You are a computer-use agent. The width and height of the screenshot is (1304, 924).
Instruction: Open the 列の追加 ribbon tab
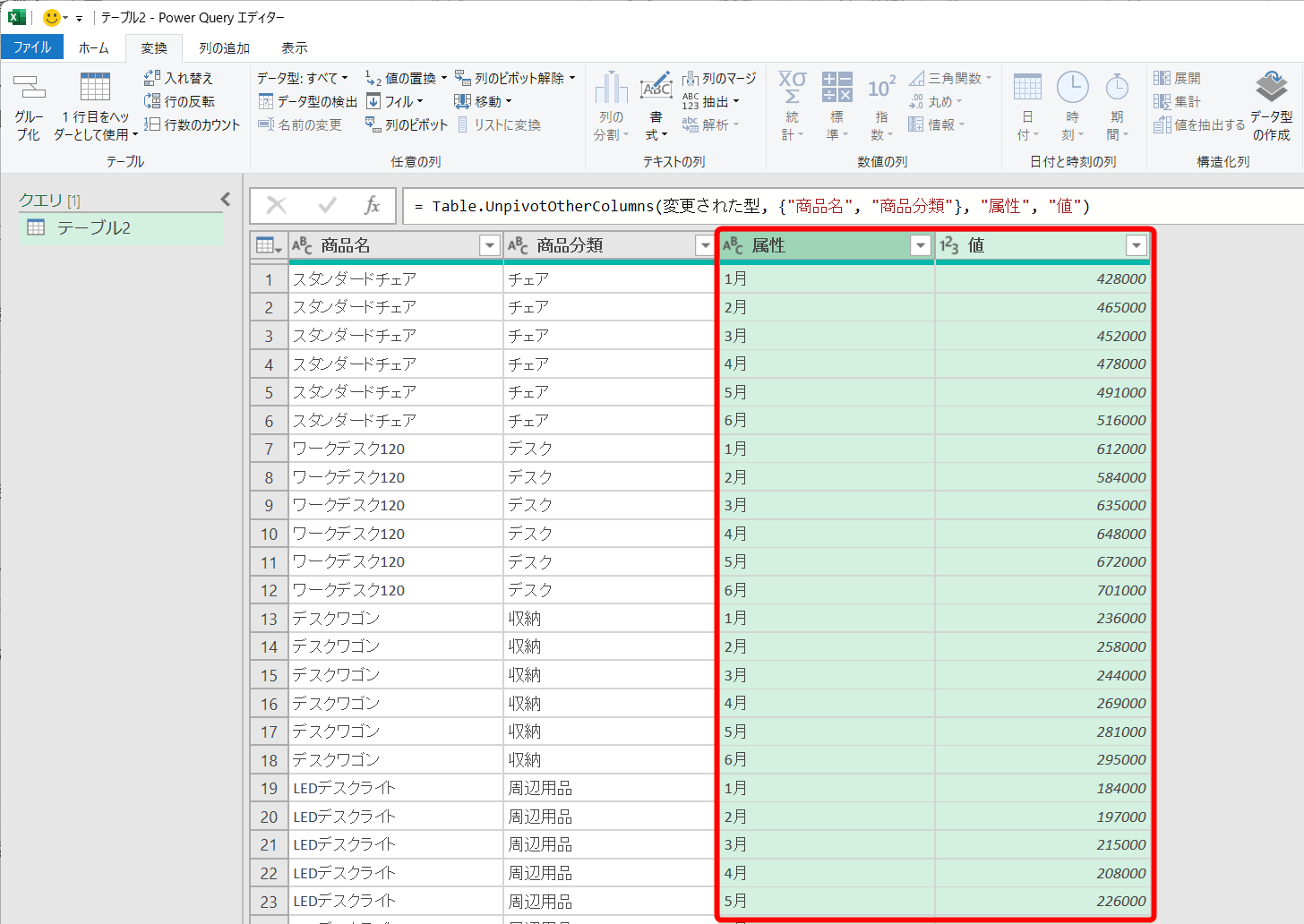pos(224,47)
